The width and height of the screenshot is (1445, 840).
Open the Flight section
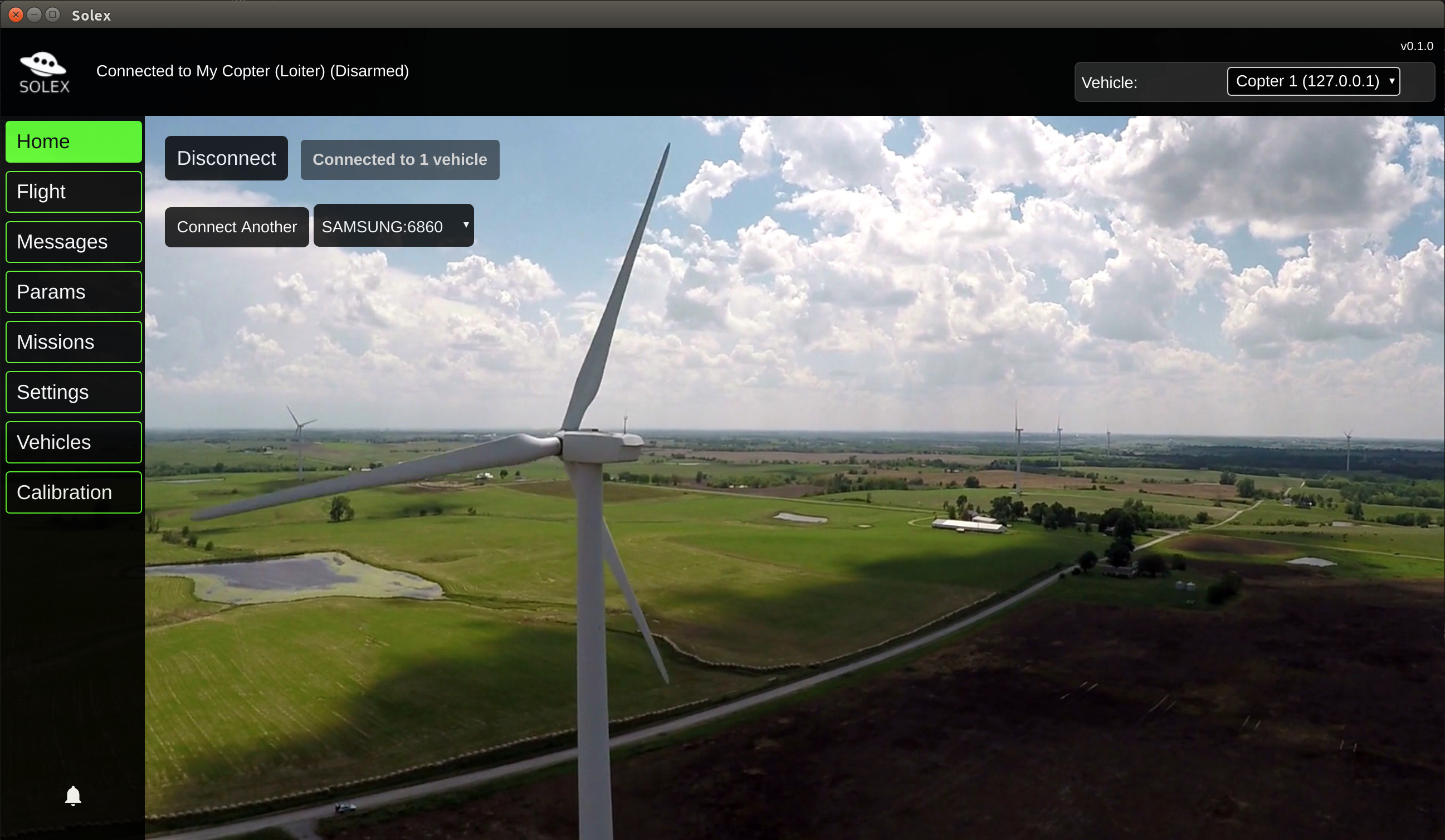[74, 192]
